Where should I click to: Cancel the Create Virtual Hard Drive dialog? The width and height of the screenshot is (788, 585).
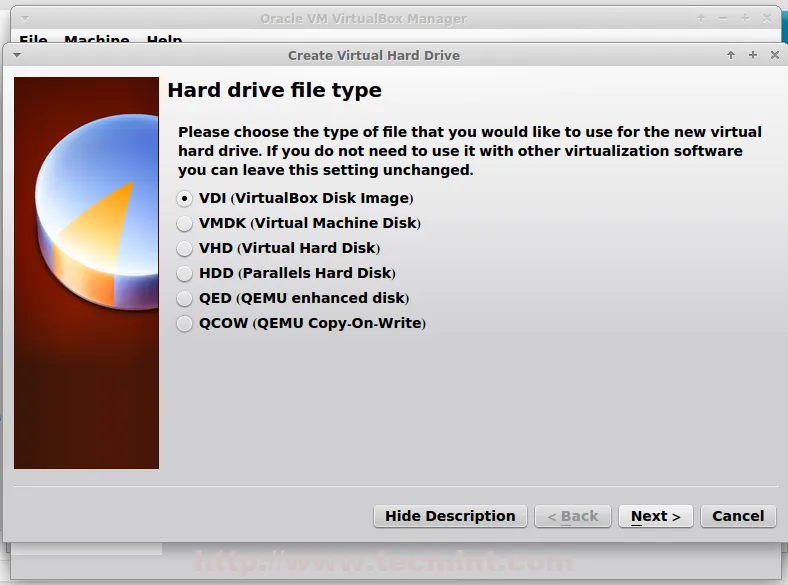[x=738, y=516]
